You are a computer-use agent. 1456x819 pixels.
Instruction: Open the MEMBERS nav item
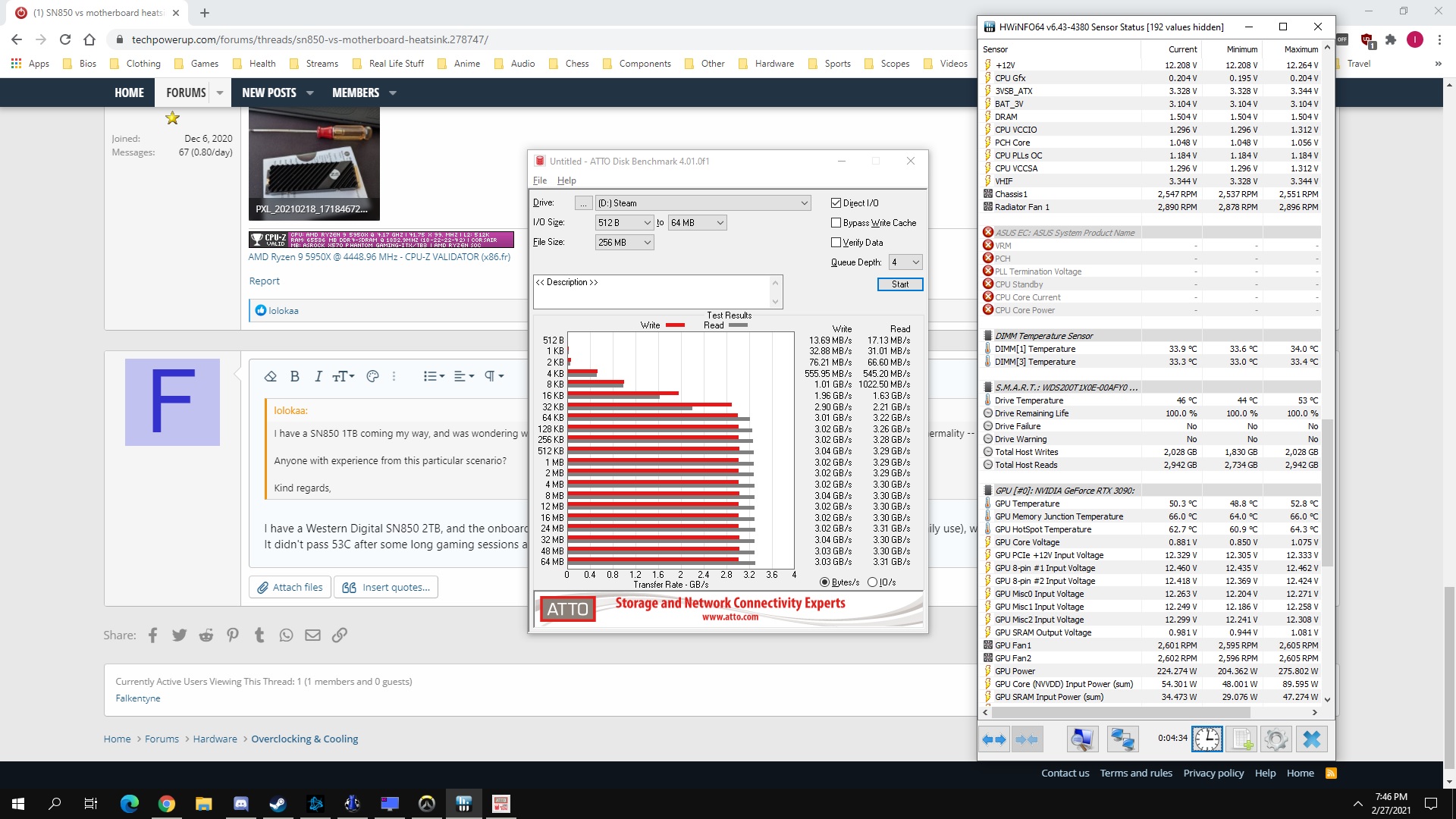[356, 93]
